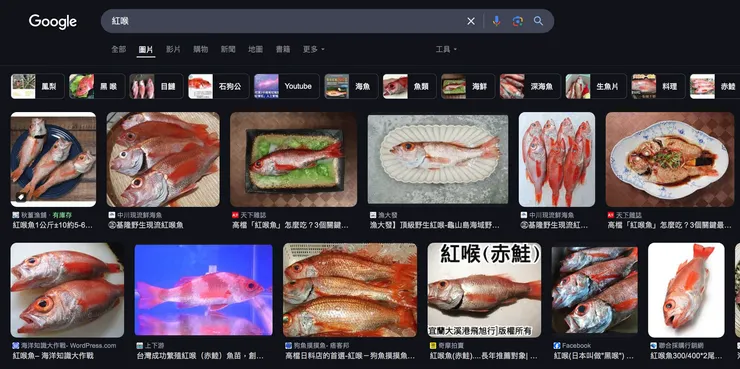Open 基隆野生現流紅喉魚 result link
This screenshot has height=369, width=740.
coord(146,225)
